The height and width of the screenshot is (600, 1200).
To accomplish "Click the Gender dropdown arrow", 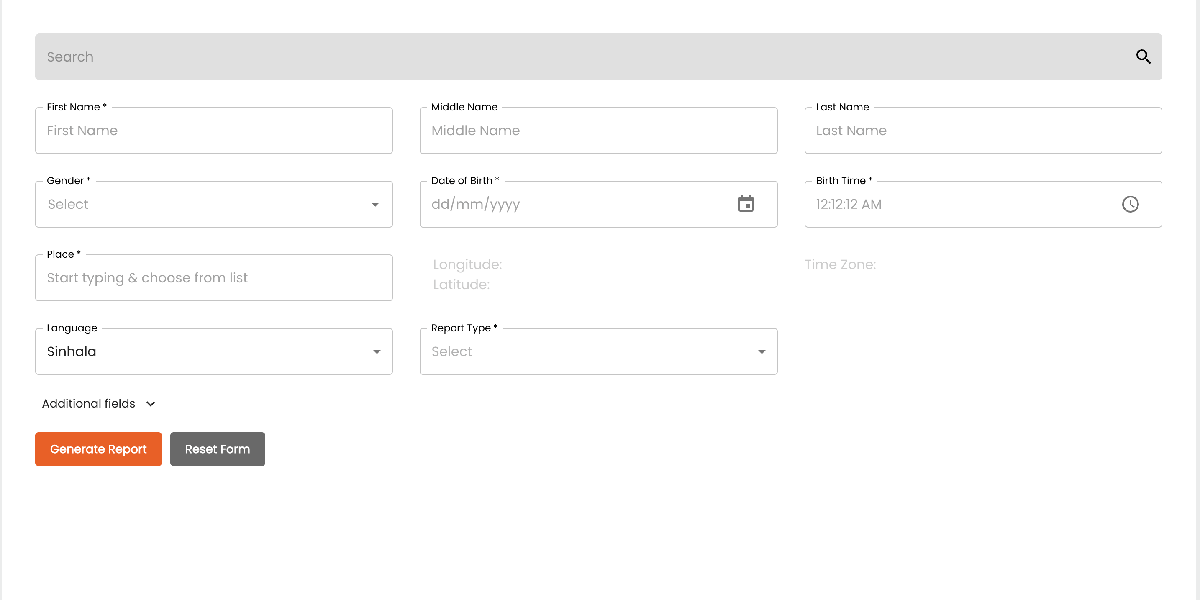I will pos(375,205).
